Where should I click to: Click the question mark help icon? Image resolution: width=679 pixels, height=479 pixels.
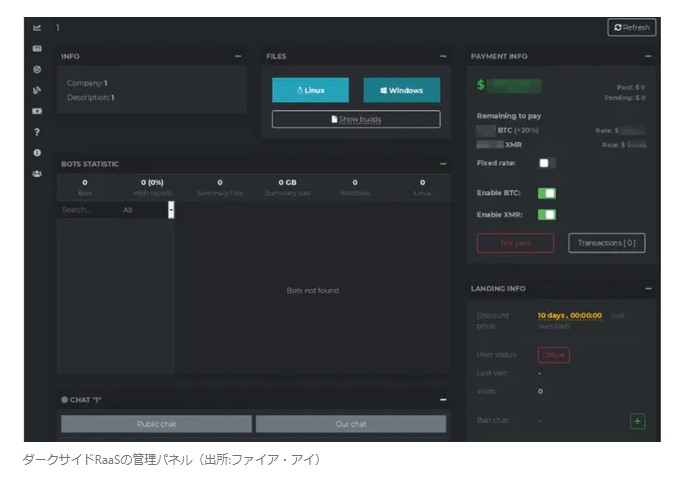[x=37, y=132]
